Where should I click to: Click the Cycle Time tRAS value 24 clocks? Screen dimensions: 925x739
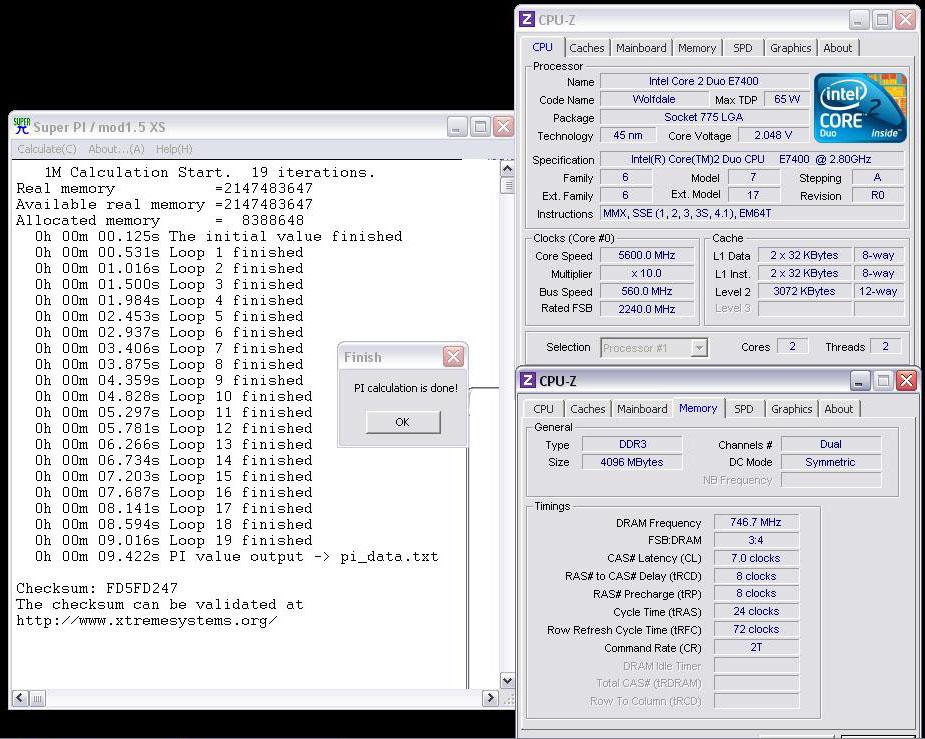(x=756, y=611)
